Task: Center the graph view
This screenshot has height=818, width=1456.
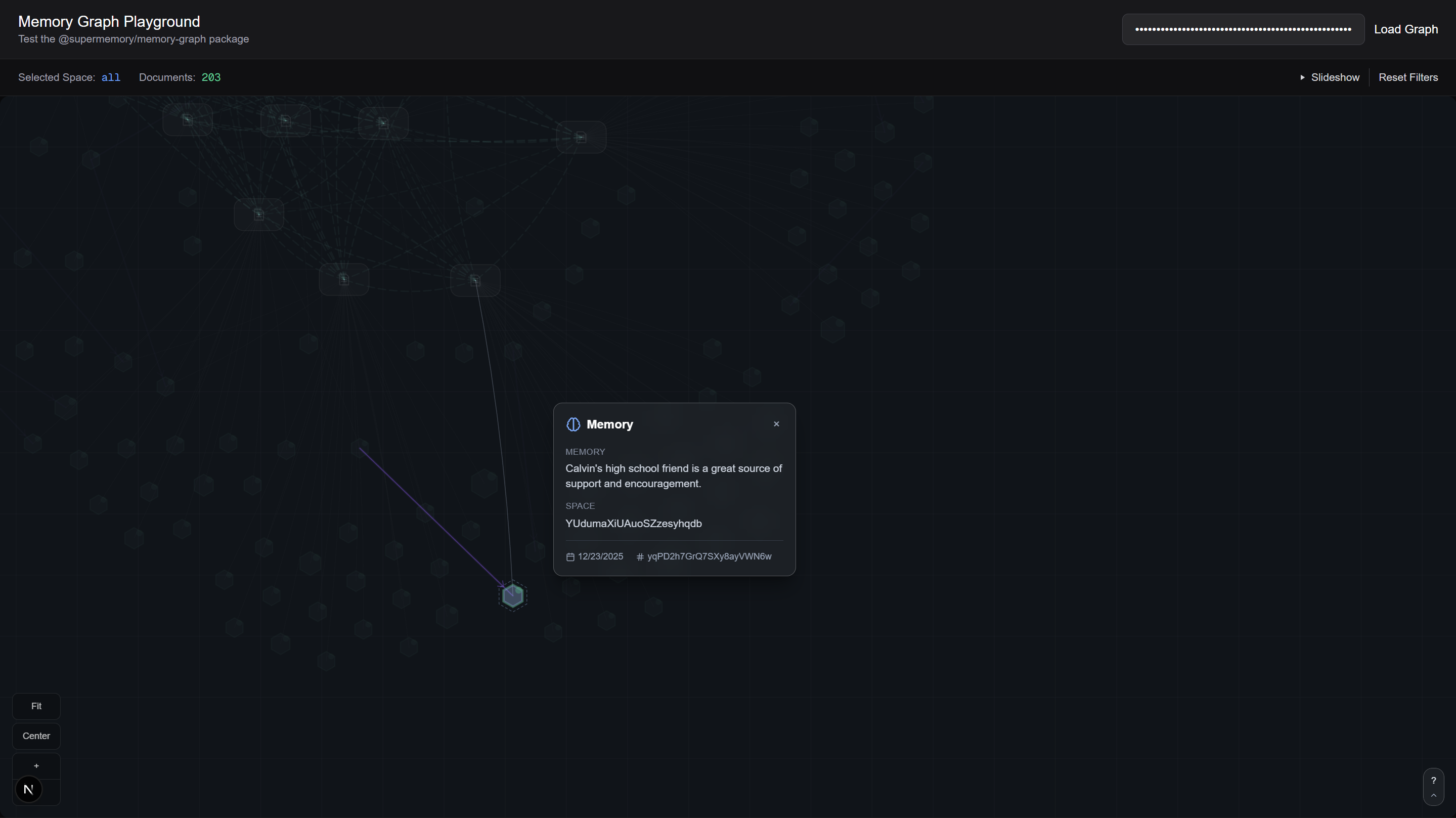Action: pyautogui.click(x=36, y=736)
